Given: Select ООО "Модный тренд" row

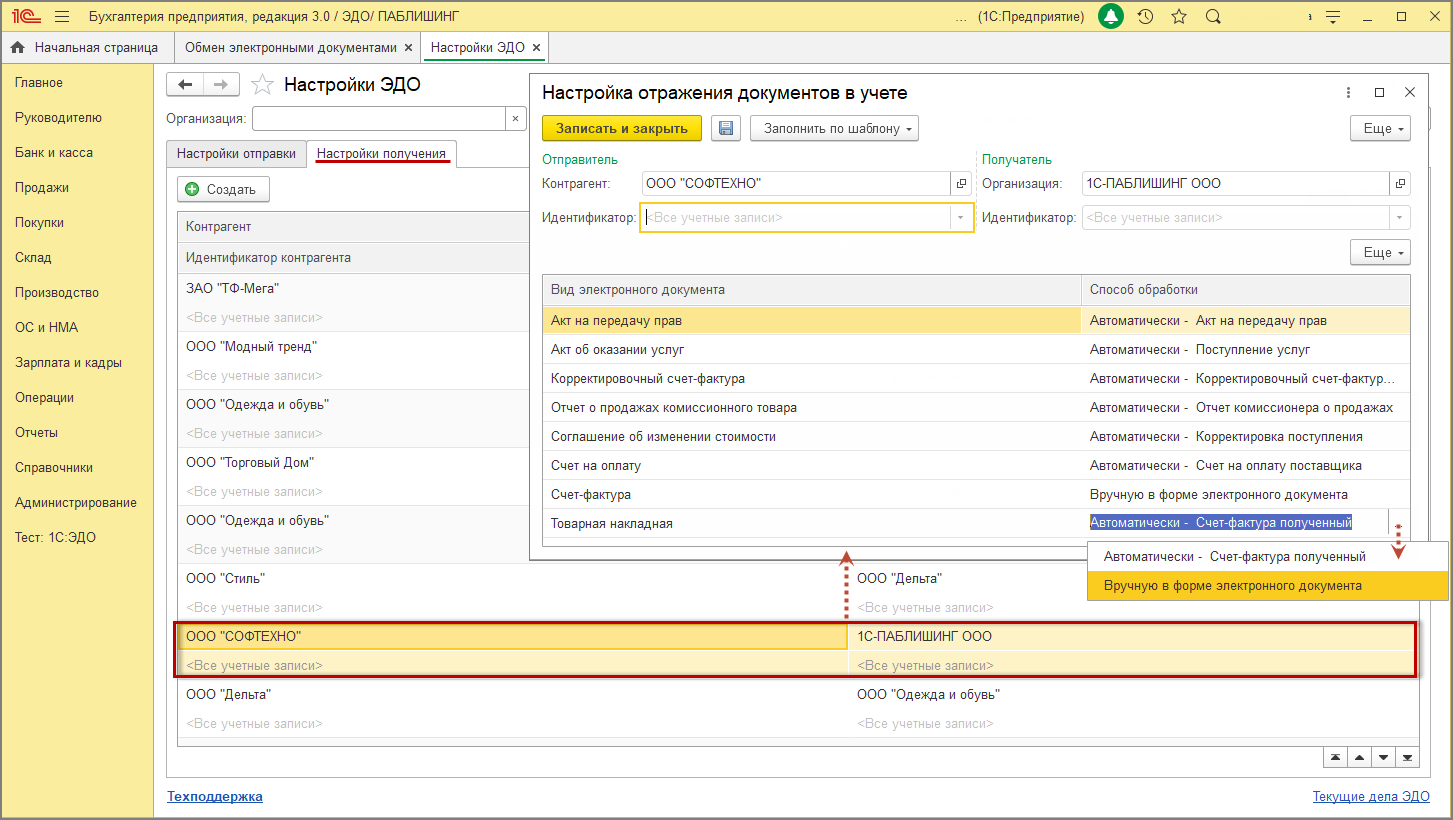Looking at the screenshot, I should tap(353, 346).
